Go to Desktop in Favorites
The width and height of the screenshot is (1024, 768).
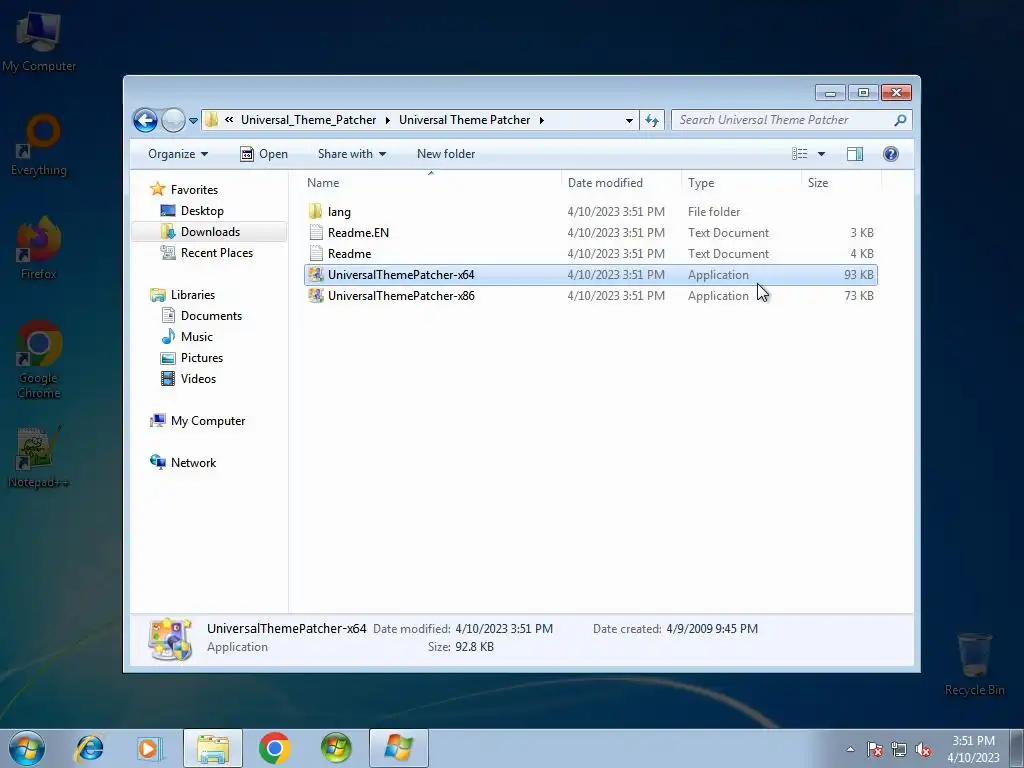[x=202, y=211]
